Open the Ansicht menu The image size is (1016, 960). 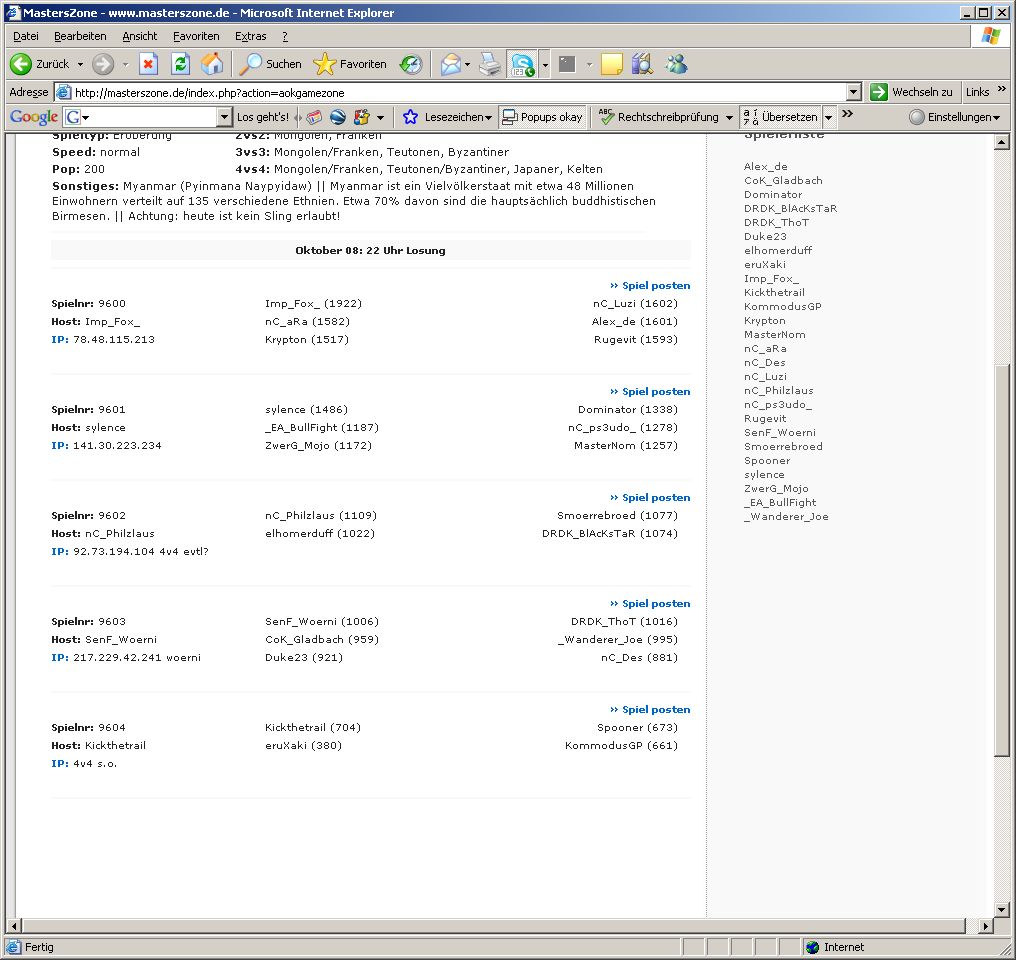pyautogui.click(x=140, y=36)
